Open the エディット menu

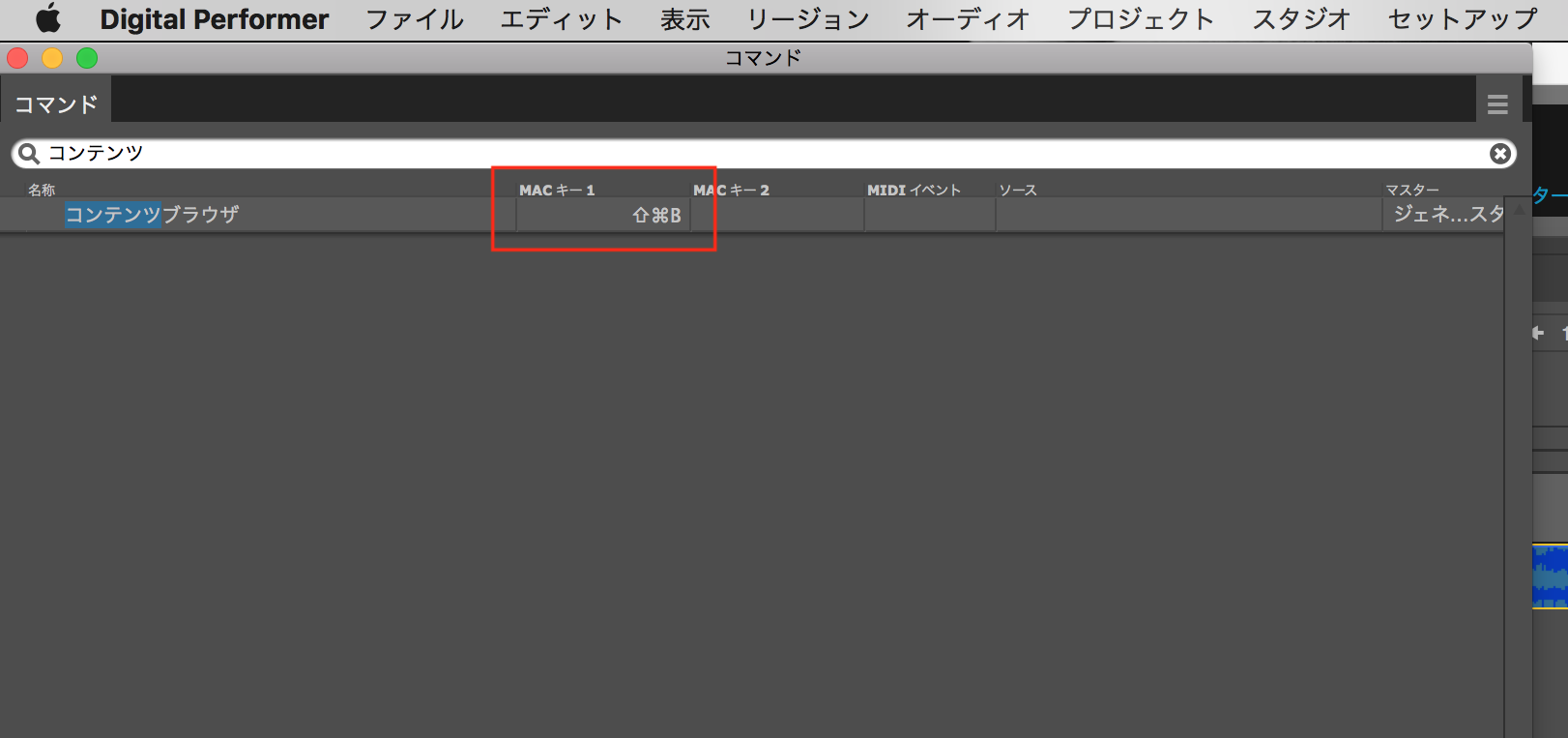coord(561,19)
